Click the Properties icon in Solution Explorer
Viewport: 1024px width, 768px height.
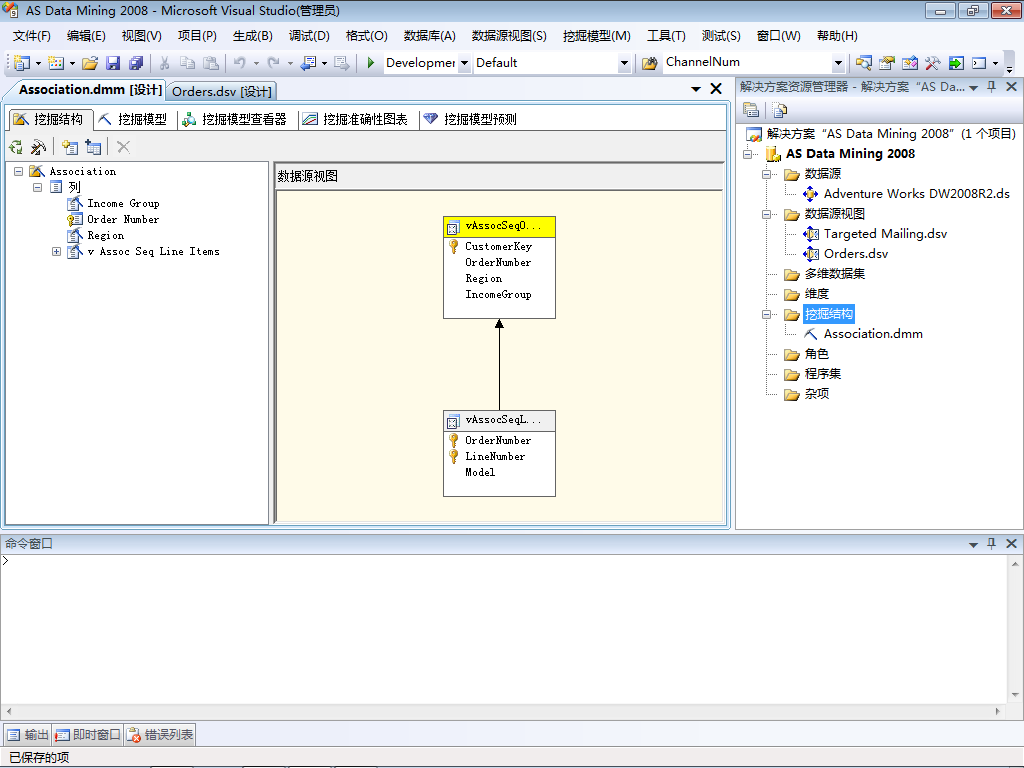pyautogui.click(x=751, y=110)
